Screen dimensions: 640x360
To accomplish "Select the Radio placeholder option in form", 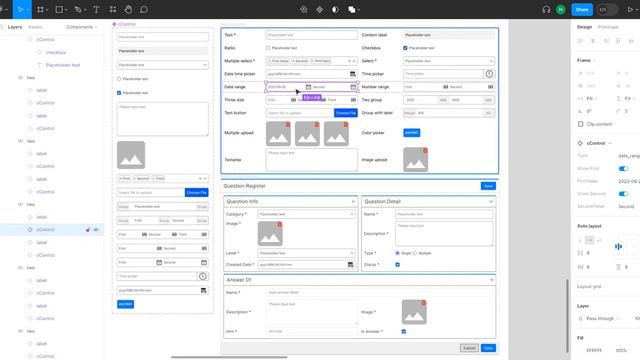I will coord(268,48).
